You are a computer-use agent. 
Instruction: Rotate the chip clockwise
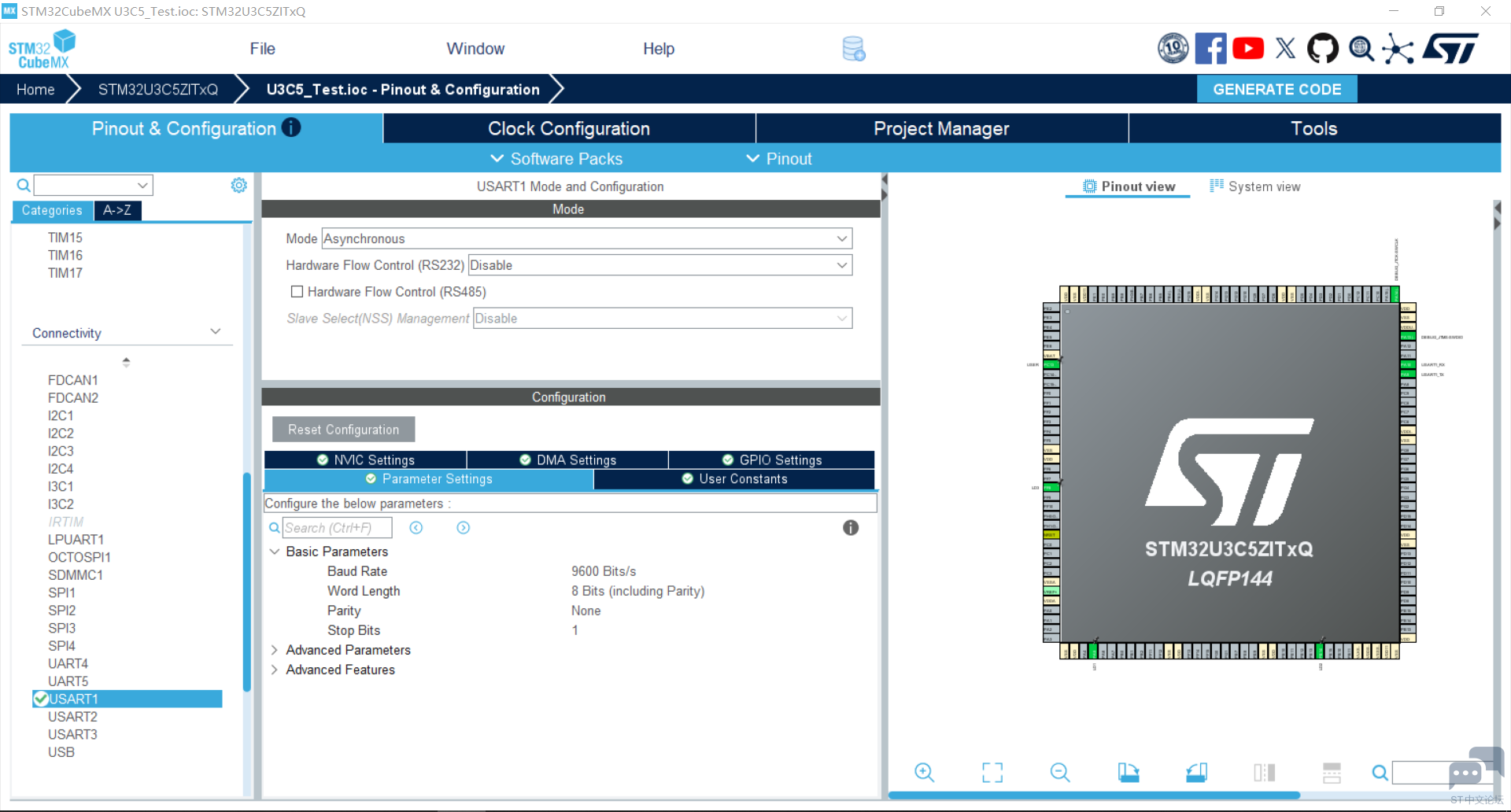pyautogui.click(x=1129, y=773)
